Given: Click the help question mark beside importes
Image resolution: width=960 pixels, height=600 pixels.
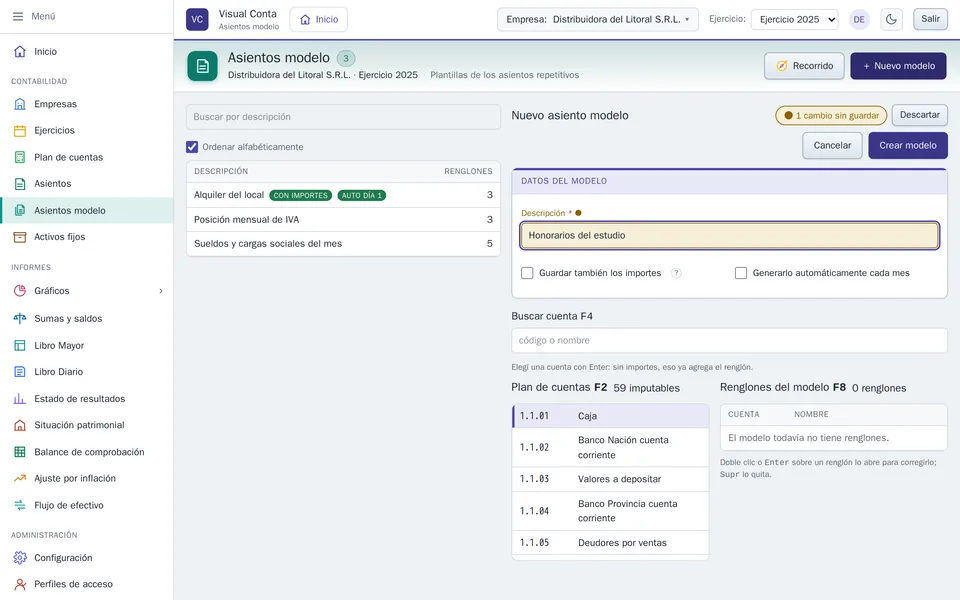Looking at the screenshot, I should point(676,273).
